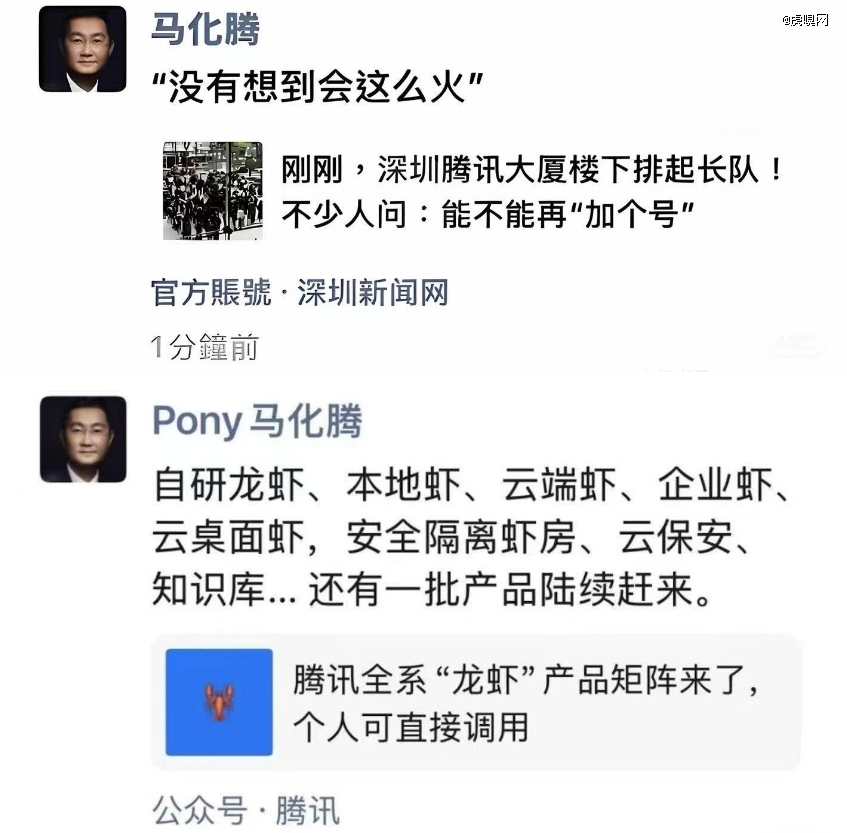The height and width of the screenshot is (833, 847).
Task: Tap the avatar beside the top 马化腾 post
Action: (83, 49)
